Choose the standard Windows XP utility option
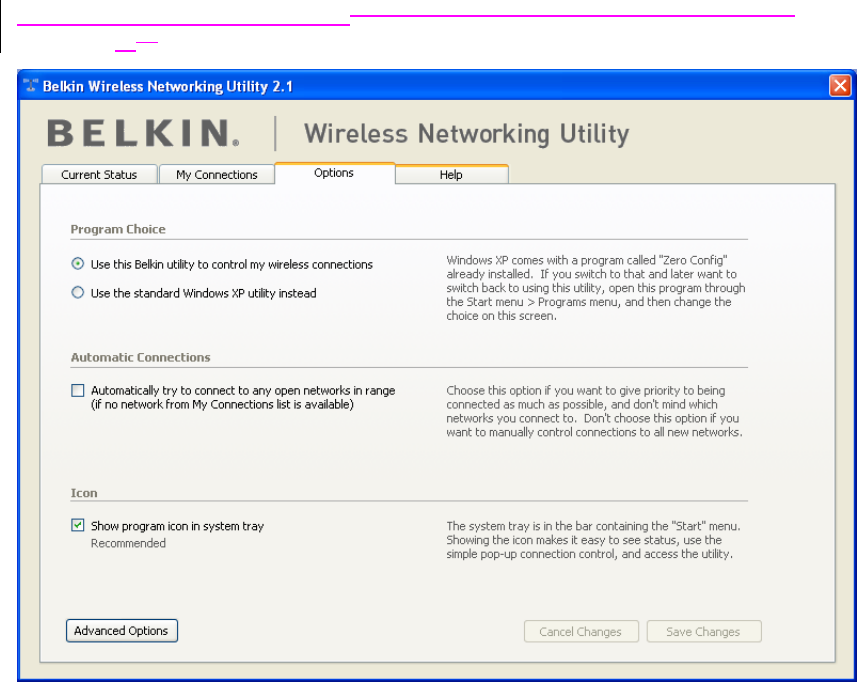 78,293
